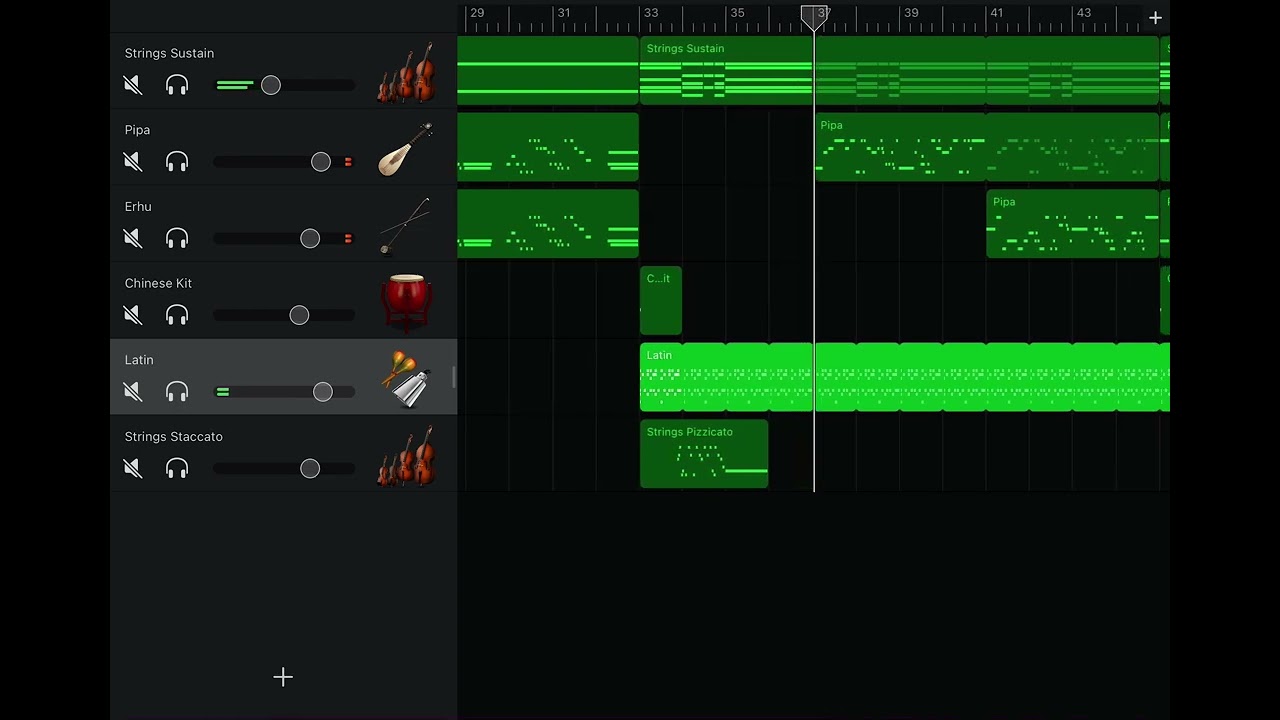
Task: Select the unlabeled Pipa region before bar 33
Action: click(548, 147)
